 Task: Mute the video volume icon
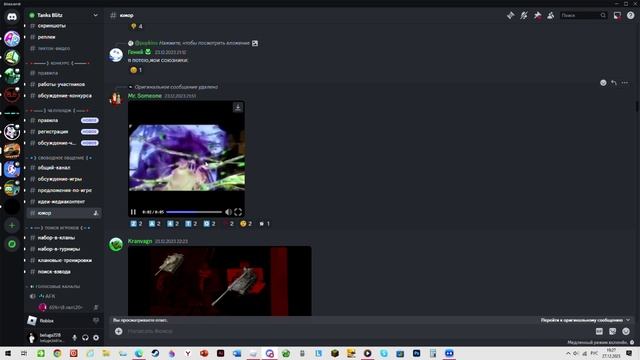[x=228, y=212]
